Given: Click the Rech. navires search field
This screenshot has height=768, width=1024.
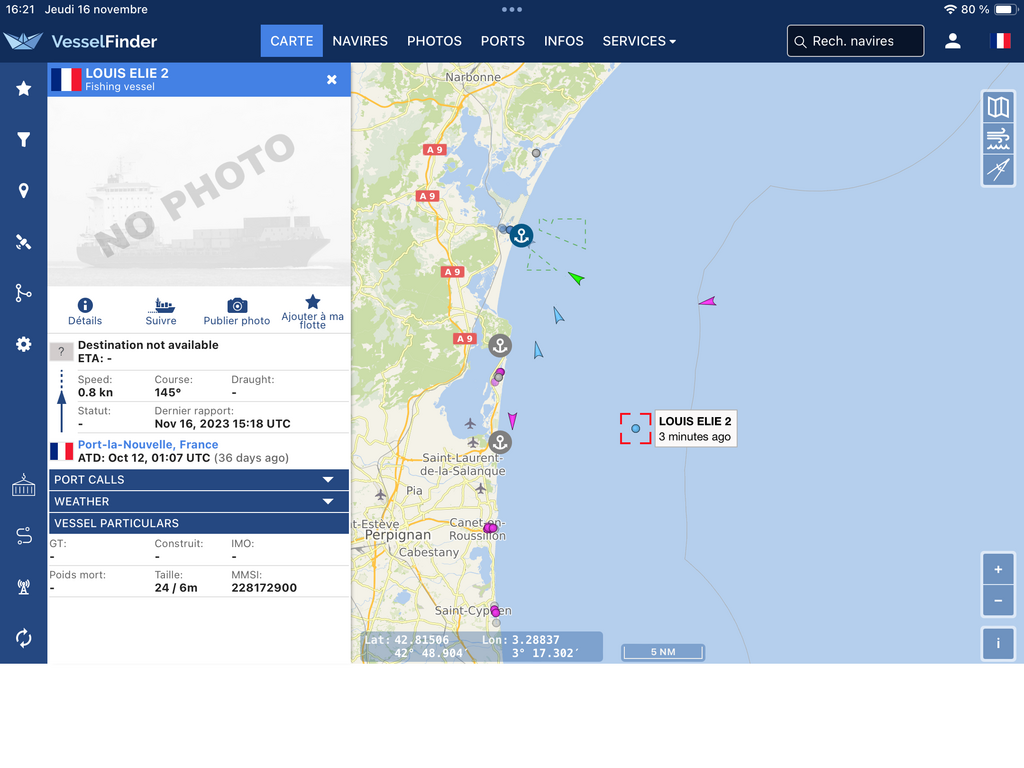Looking at the screenshot, I should (856, 41).
